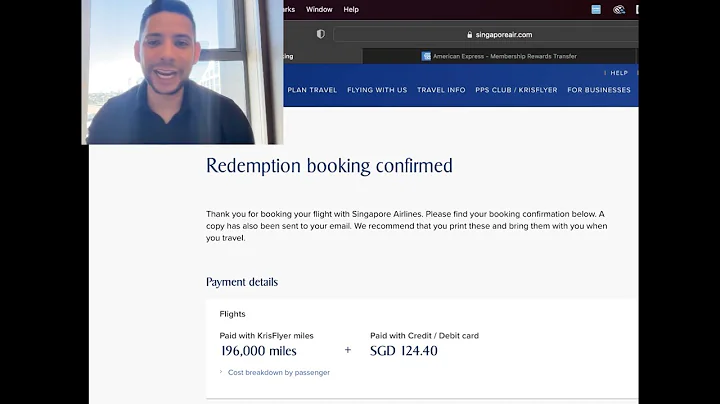Expand Cost breakdown by passenger chevron
The width and height of the screenshot is (720, 404).
(x=221, y=373)
